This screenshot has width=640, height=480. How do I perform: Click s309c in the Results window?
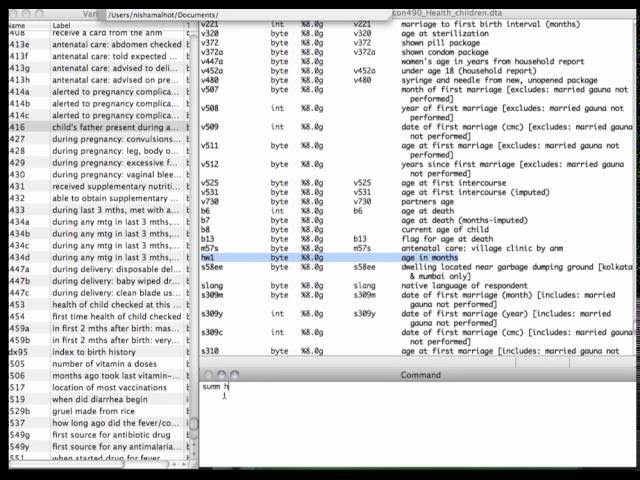(416, 337)
